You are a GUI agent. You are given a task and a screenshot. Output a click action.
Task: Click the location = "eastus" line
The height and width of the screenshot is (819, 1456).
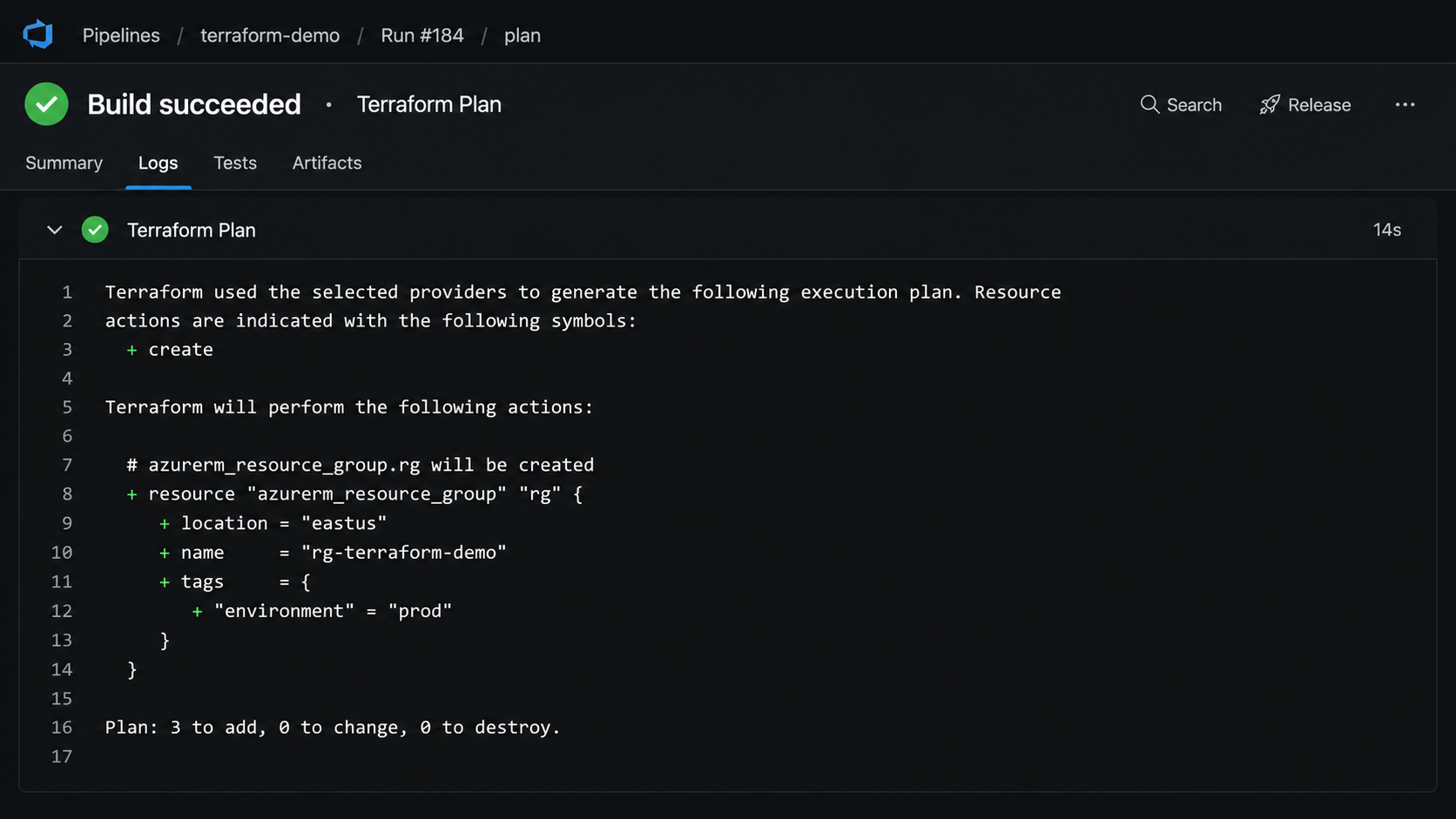click(x=273, y=523)
